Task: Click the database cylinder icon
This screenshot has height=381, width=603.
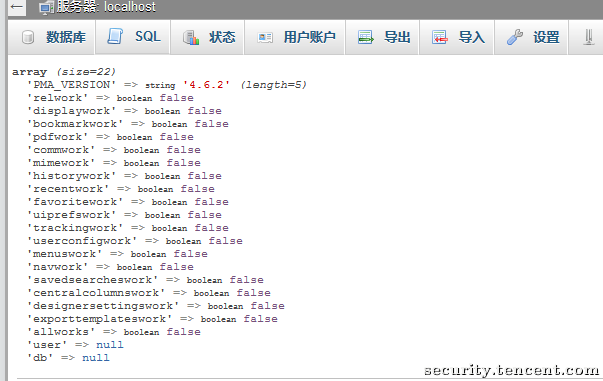Action: click(28, 37)
